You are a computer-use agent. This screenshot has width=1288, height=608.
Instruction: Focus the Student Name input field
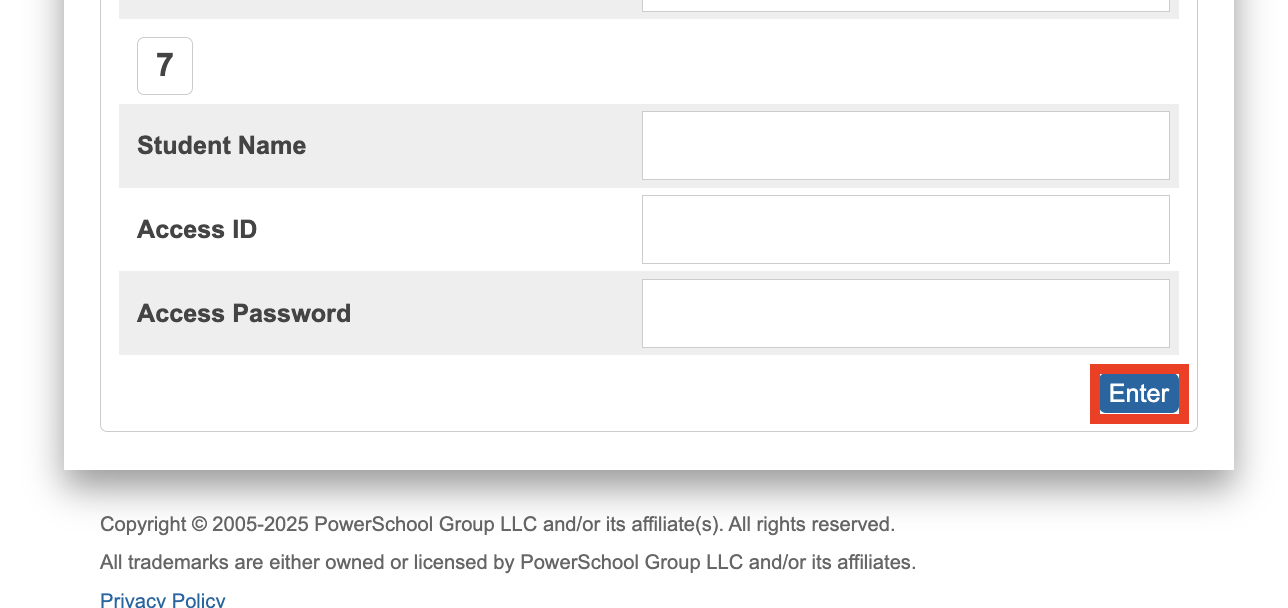click(905, 146)
